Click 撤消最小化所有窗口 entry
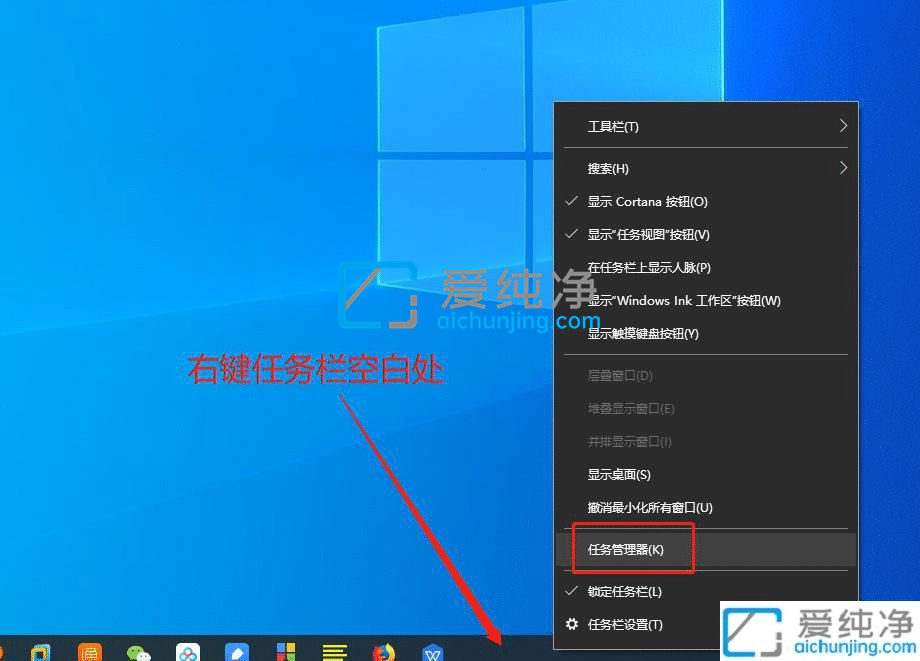The height and width of the screenshot is (661, 920). tap(648, 507)
